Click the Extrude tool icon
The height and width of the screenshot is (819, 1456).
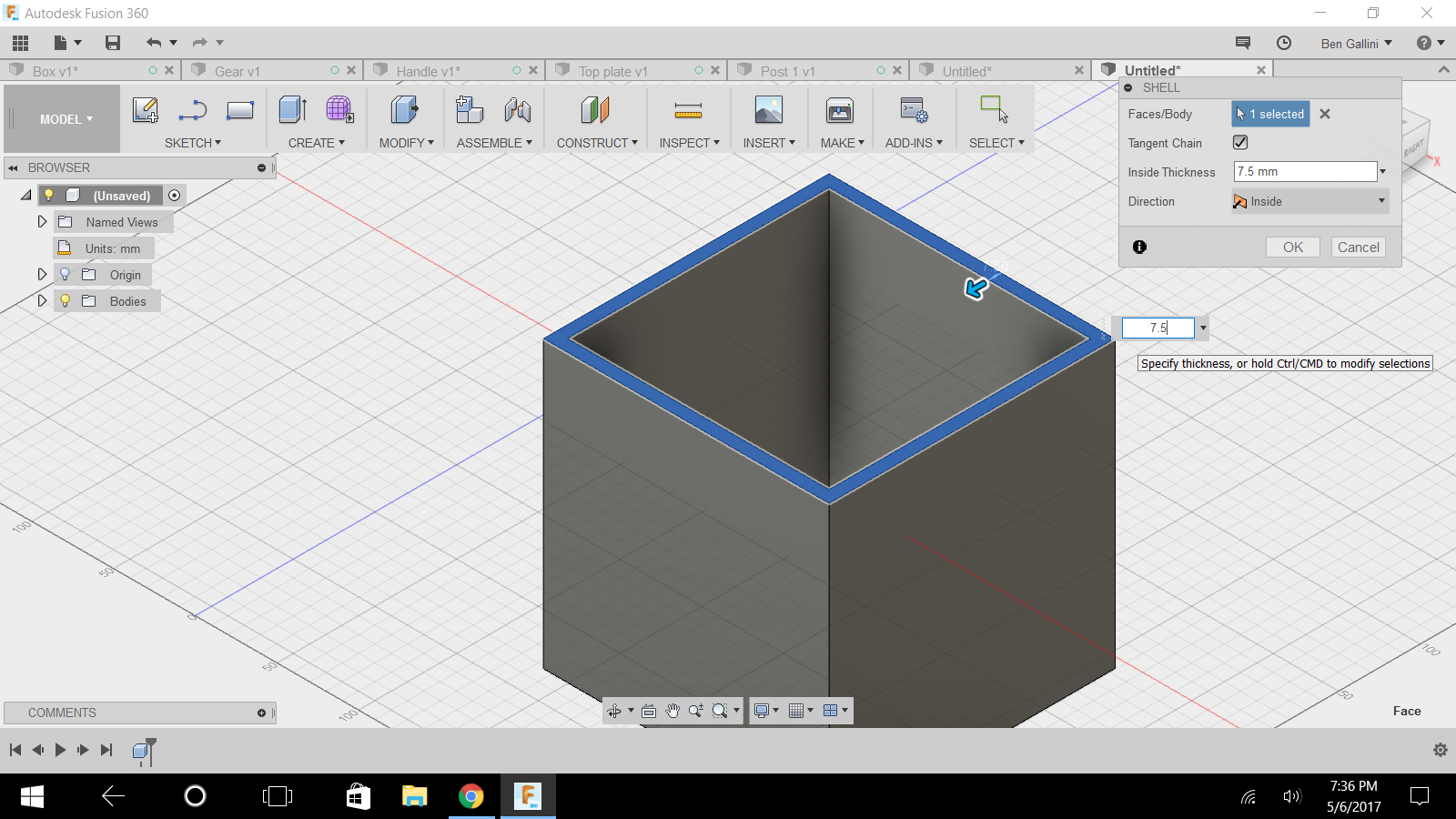click(x=292, y=110)
